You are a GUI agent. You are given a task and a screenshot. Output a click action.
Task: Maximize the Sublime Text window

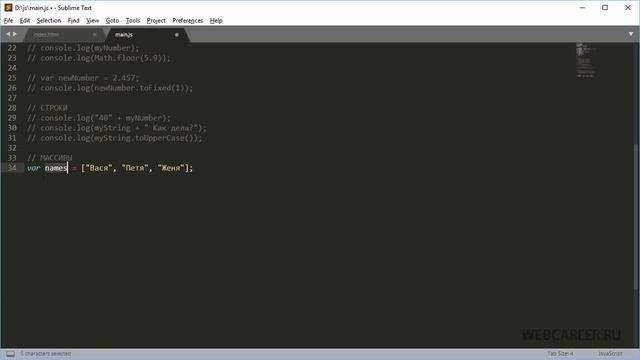605,7
